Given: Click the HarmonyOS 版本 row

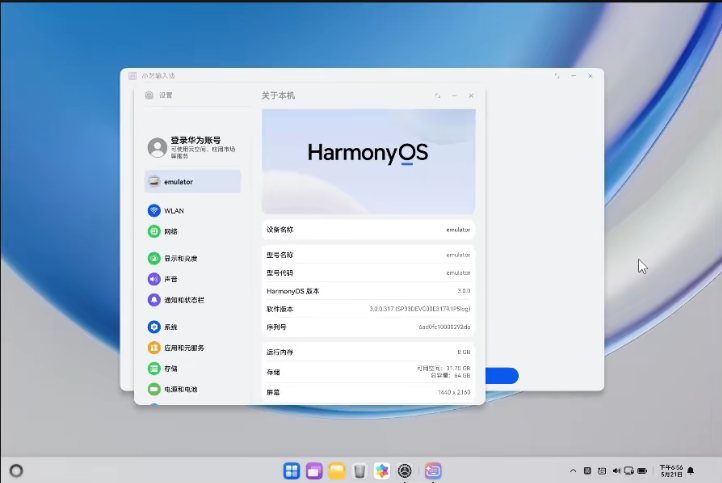Looking at the screenshot, I should [x=368, y=291].
